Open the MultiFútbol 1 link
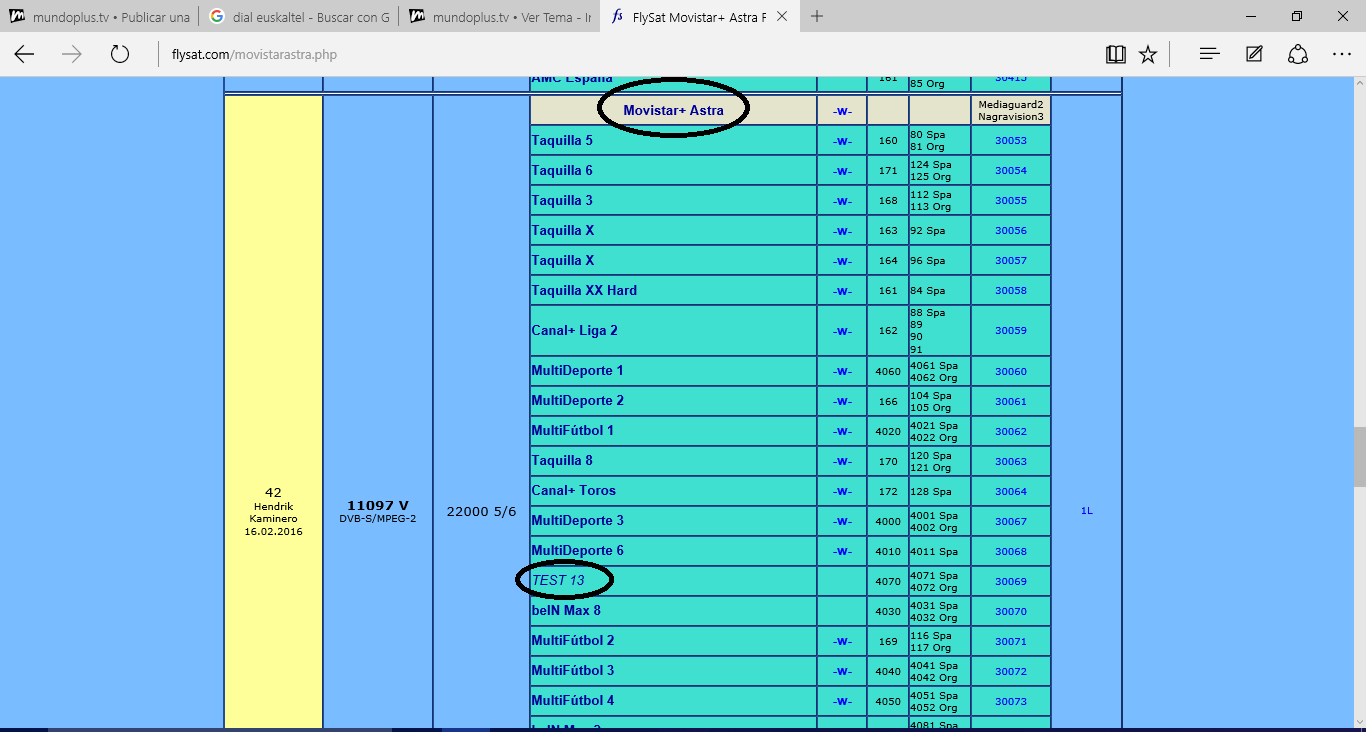Screen dimensions: 1366x732 pos(573,430)
